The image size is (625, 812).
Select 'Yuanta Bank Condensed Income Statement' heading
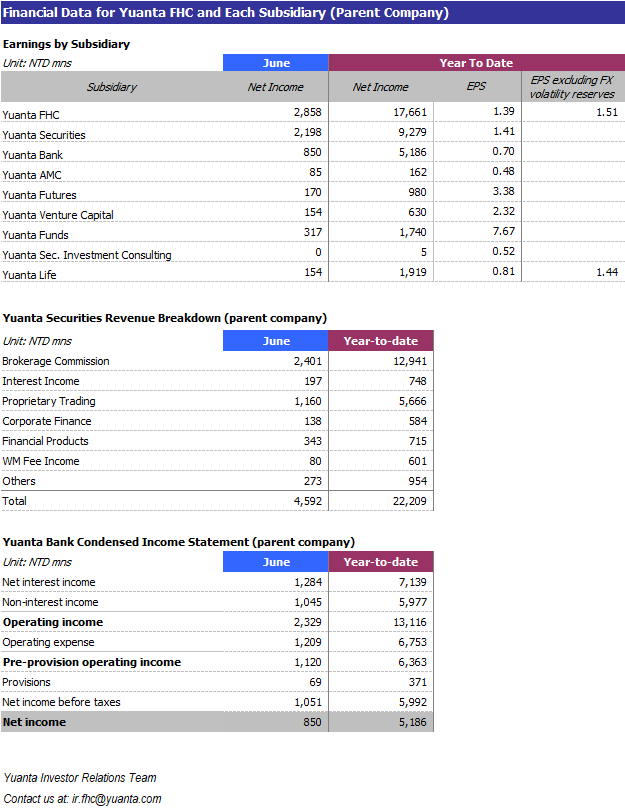(x=179, y=542)
